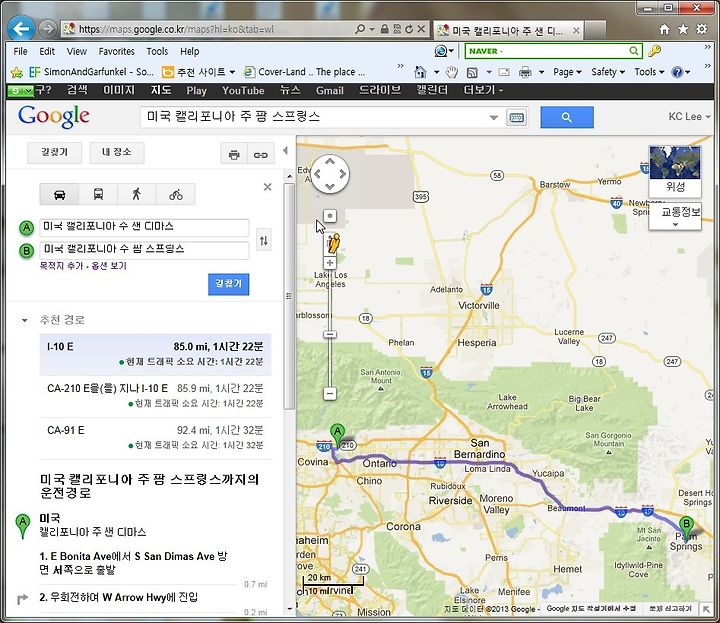Click the 내 장소 button
The width and height of the screenshot is (720, 623).
(117, 153)
